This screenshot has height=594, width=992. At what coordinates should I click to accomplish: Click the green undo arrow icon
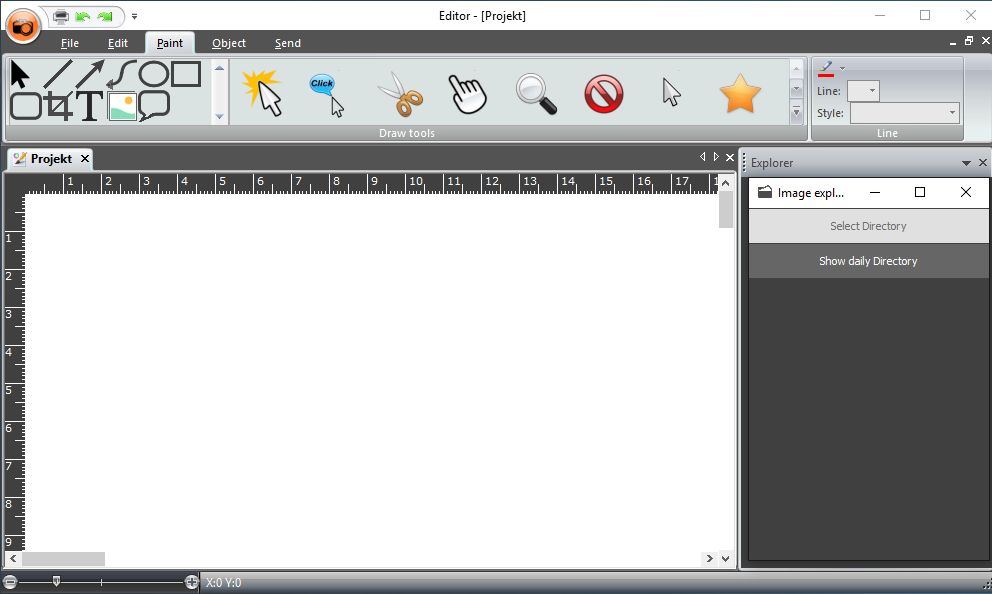click(x=82, y=16)
